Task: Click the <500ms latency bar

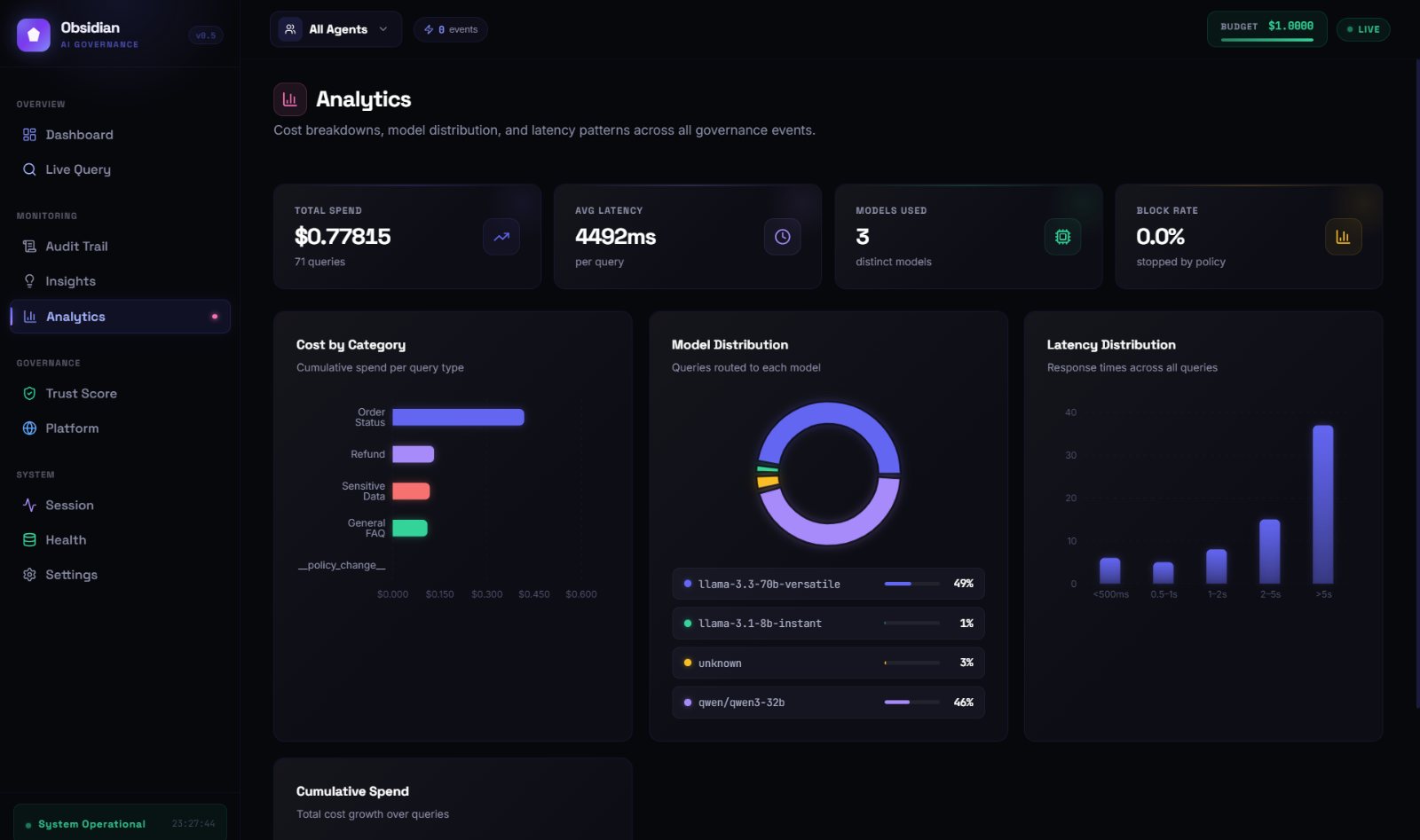Action: click(x=1109, y=570)
